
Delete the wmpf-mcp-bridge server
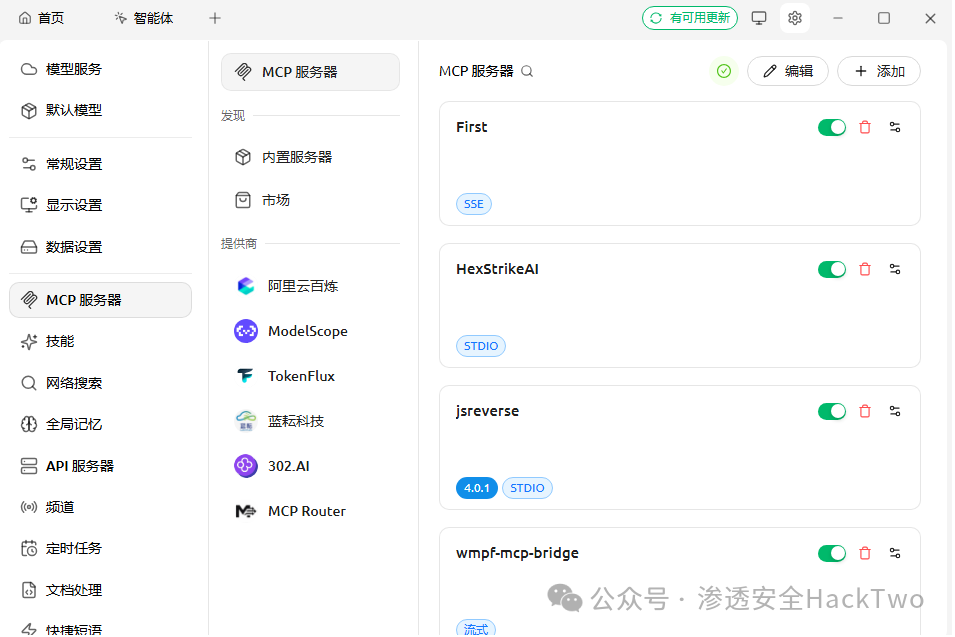pyautogui.click(x=865, y=554)
